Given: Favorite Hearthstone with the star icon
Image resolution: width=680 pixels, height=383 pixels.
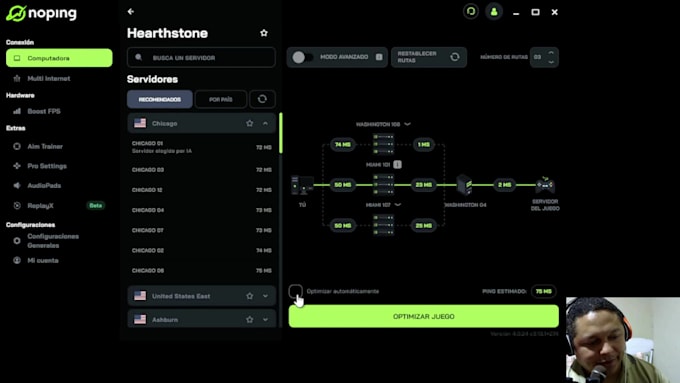Looking at the screenshot, I should click(264, 33).
